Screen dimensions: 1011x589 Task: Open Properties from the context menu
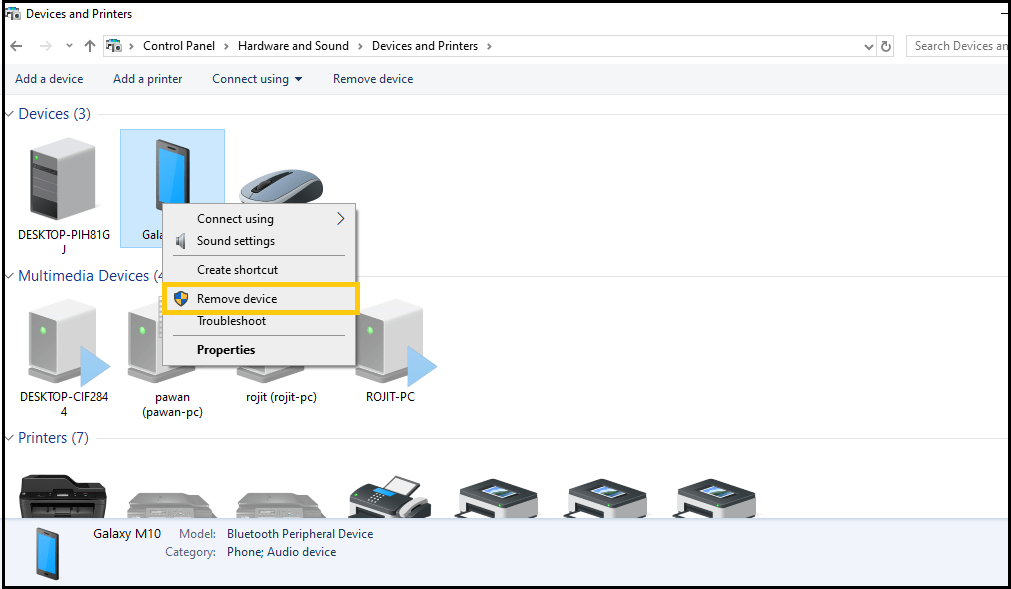tap(226, 349)
